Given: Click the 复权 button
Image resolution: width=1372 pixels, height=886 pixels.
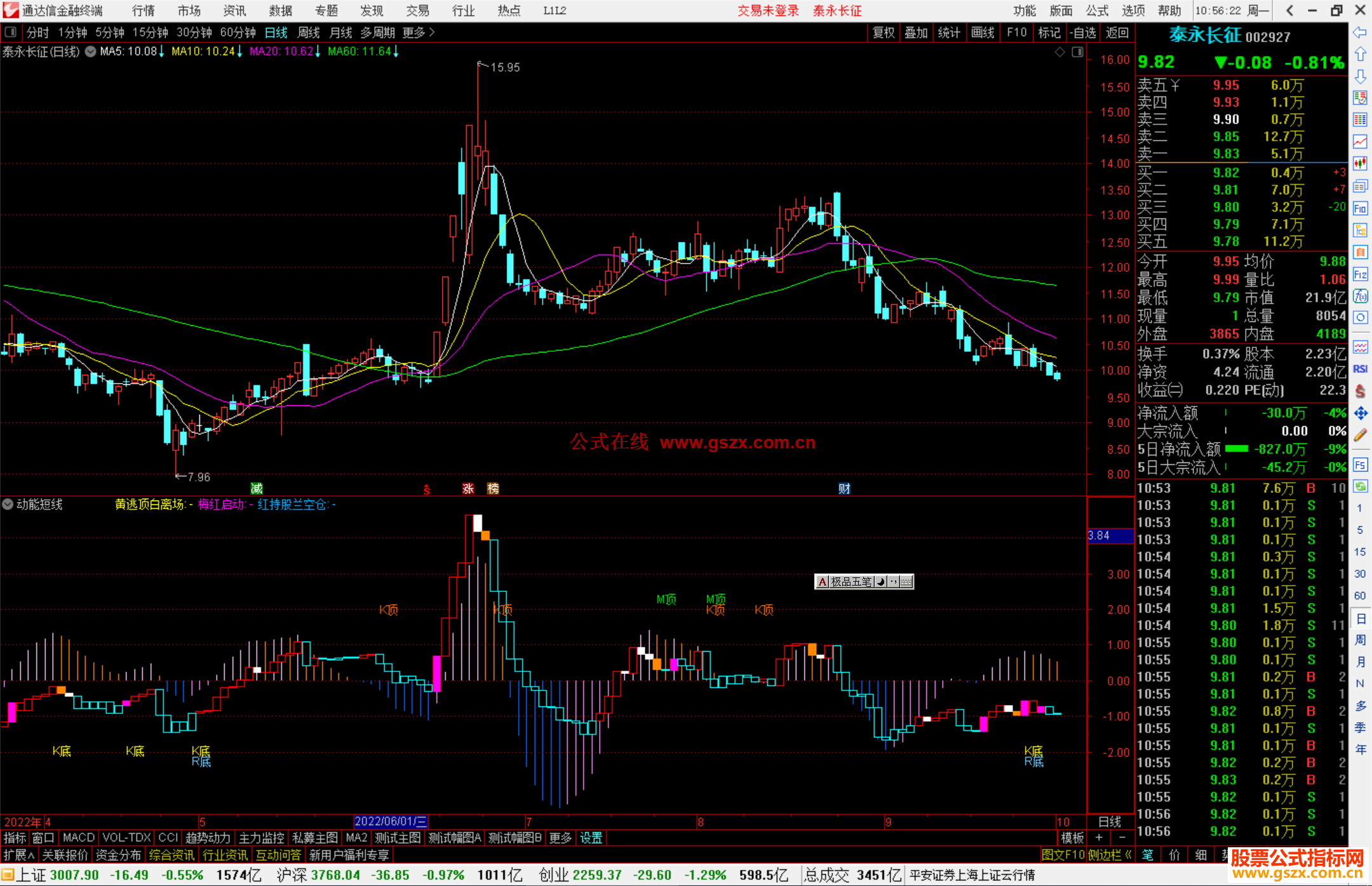Looking at the screenshot, I should pos(884,32).
